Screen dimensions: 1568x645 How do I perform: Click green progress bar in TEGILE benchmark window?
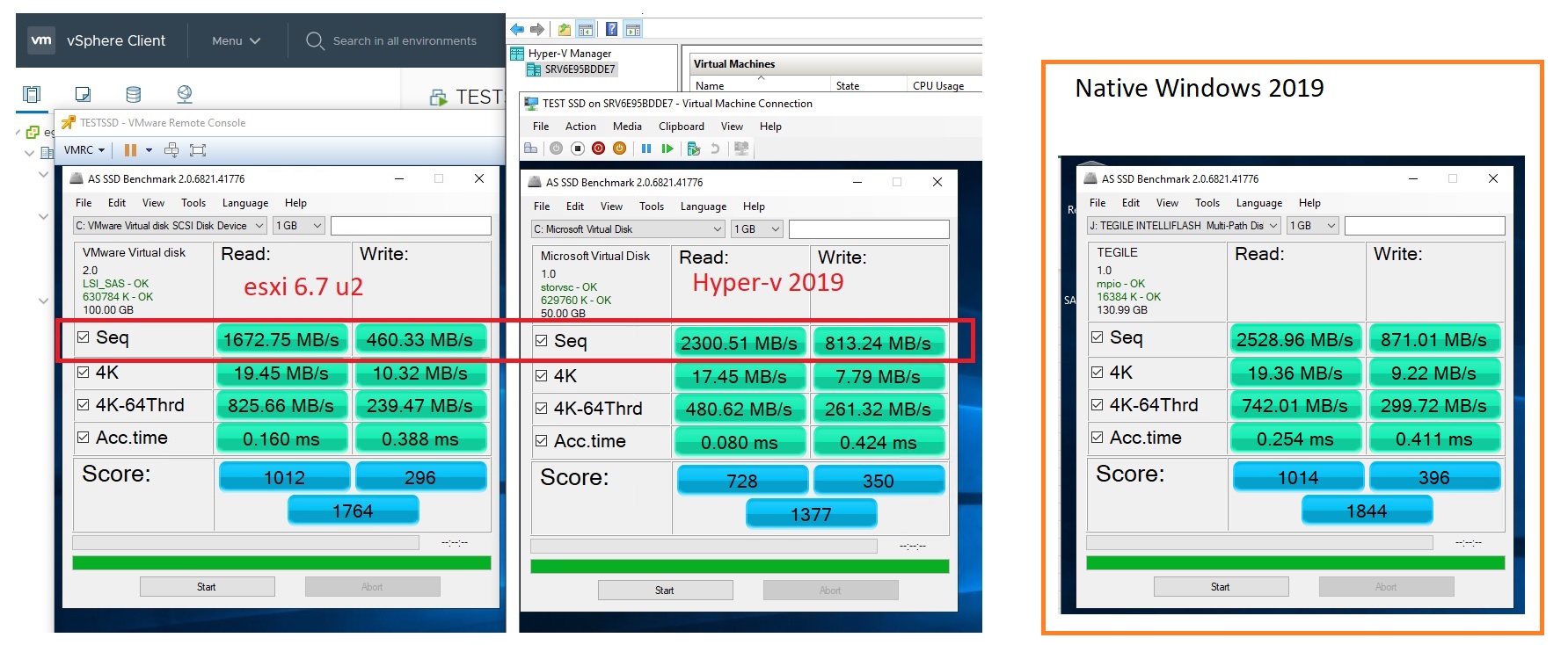click(x=1295, y=562)
